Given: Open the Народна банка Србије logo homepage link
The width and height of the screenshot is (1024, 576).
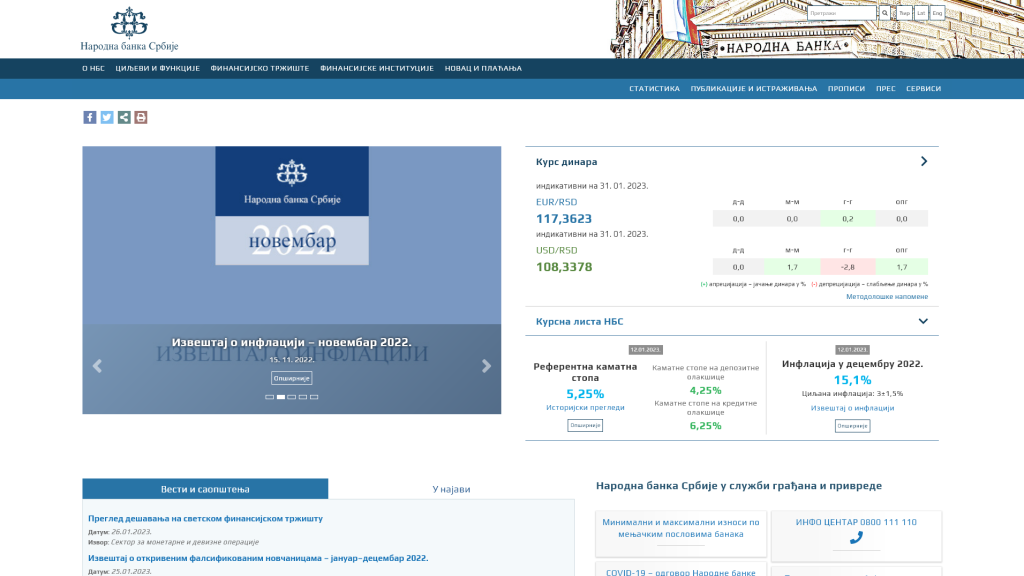Looking at the screenshot, I should point(129,29).
